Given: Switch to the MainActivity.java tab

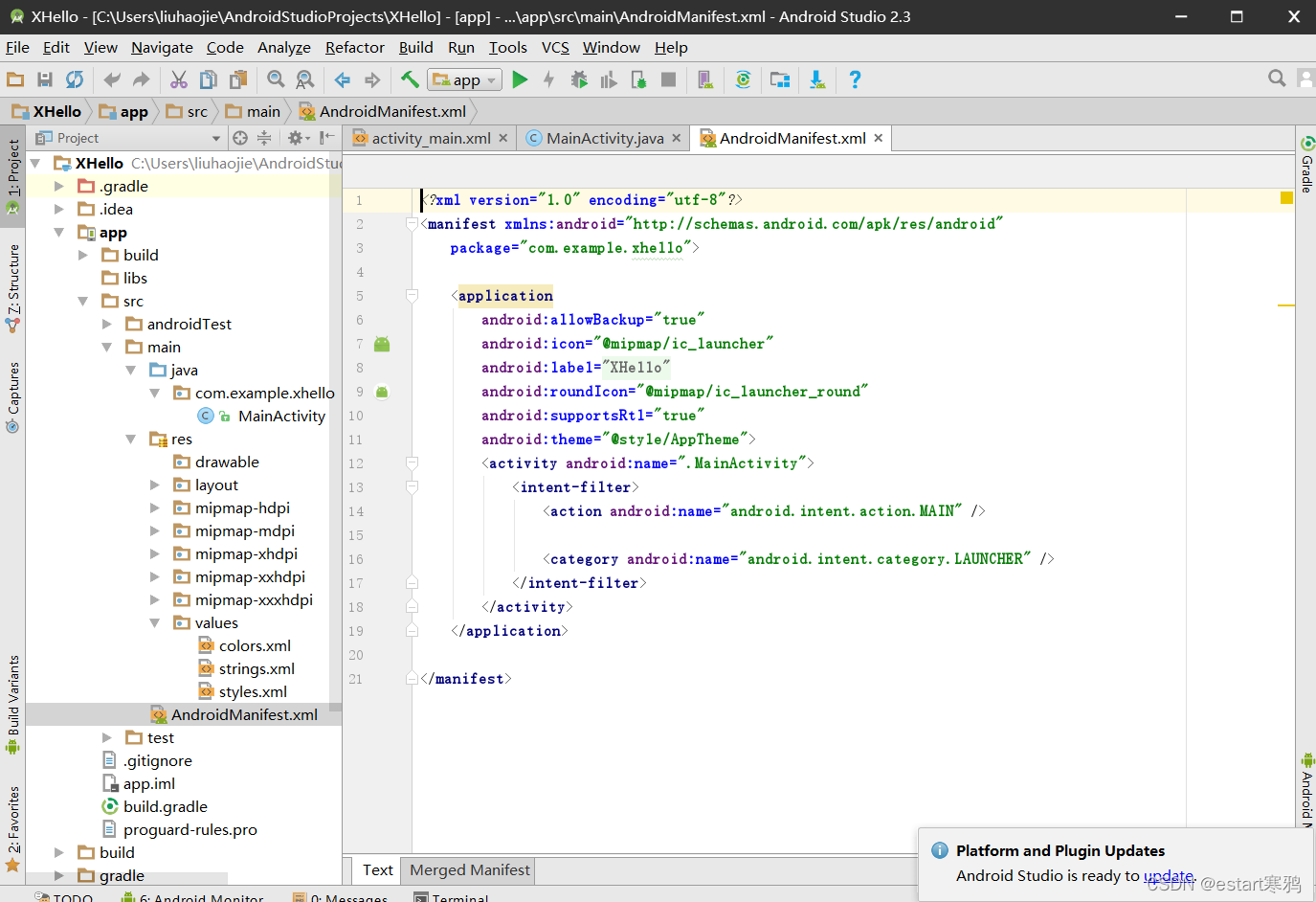Looking at the screenshot, I should [x=604, y=139].
